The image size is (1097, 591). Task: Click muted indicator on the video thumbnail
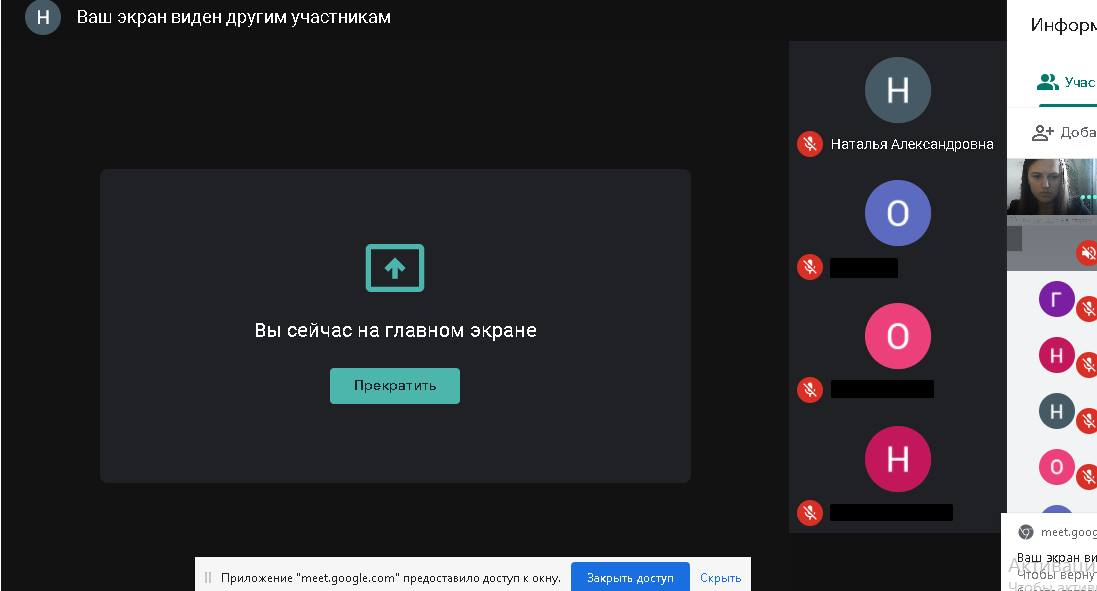click(1087, 253)
